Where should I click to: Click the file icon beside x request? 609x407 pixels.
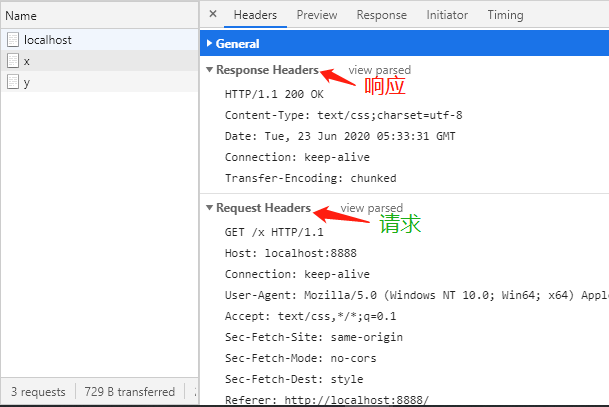[13, 61]
